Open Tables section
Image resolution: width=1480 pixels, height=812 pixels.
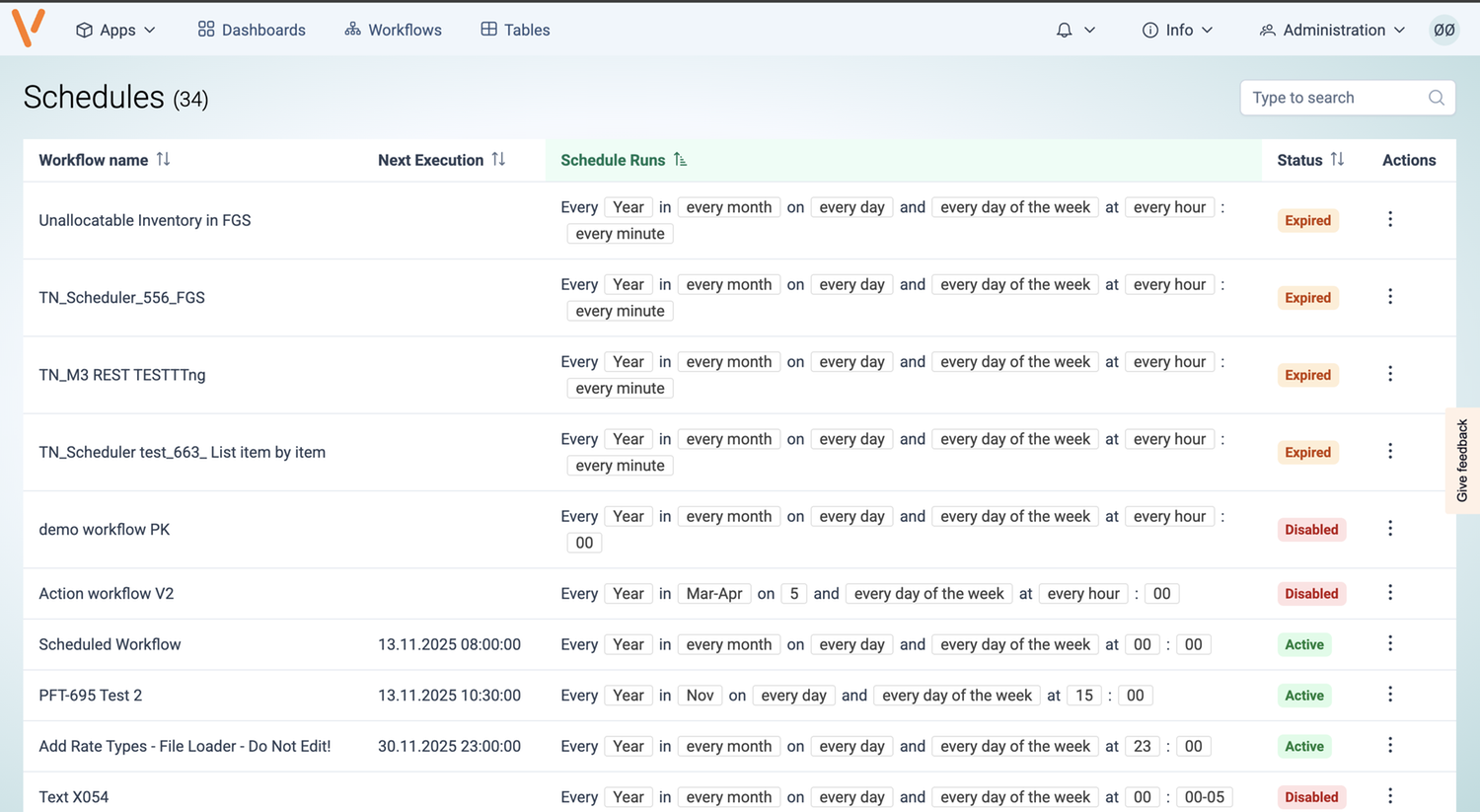[515, 30]
